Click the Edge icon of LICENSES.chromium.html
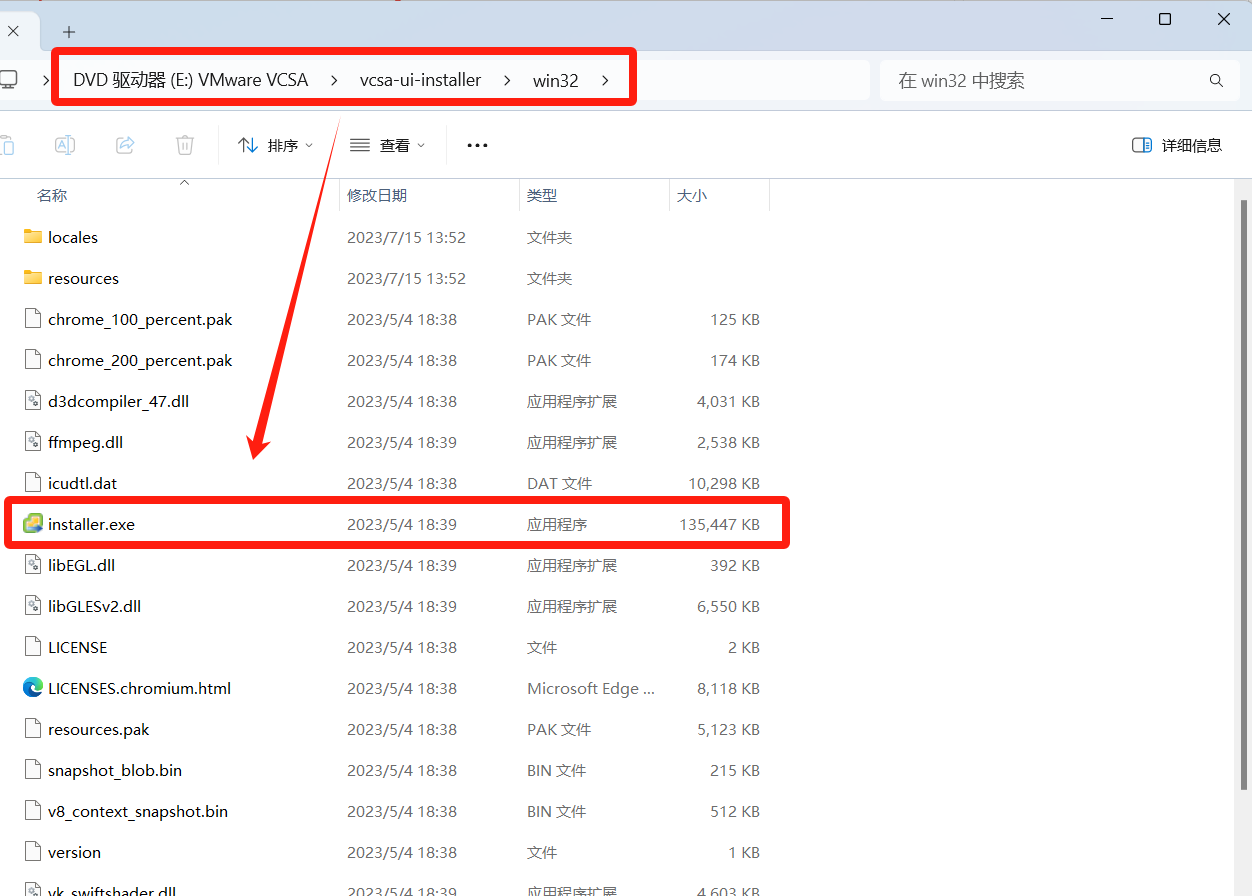Image resolution: width=1252 pixels, height=896 pixels. 33,688
